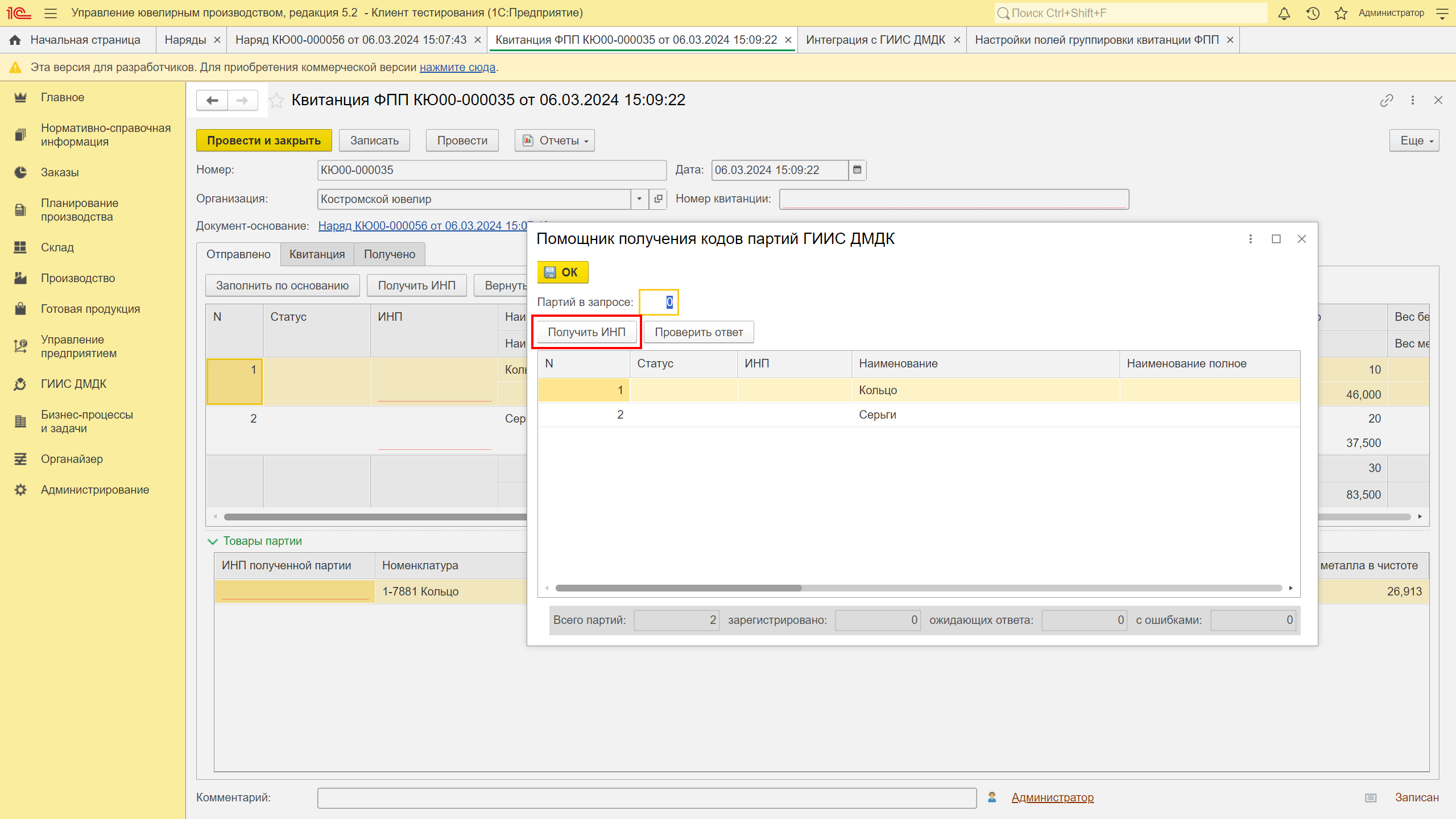Expand the Отчеты dropdown
This screenshot has height=819, width=1456.
[x=555, y=140]
